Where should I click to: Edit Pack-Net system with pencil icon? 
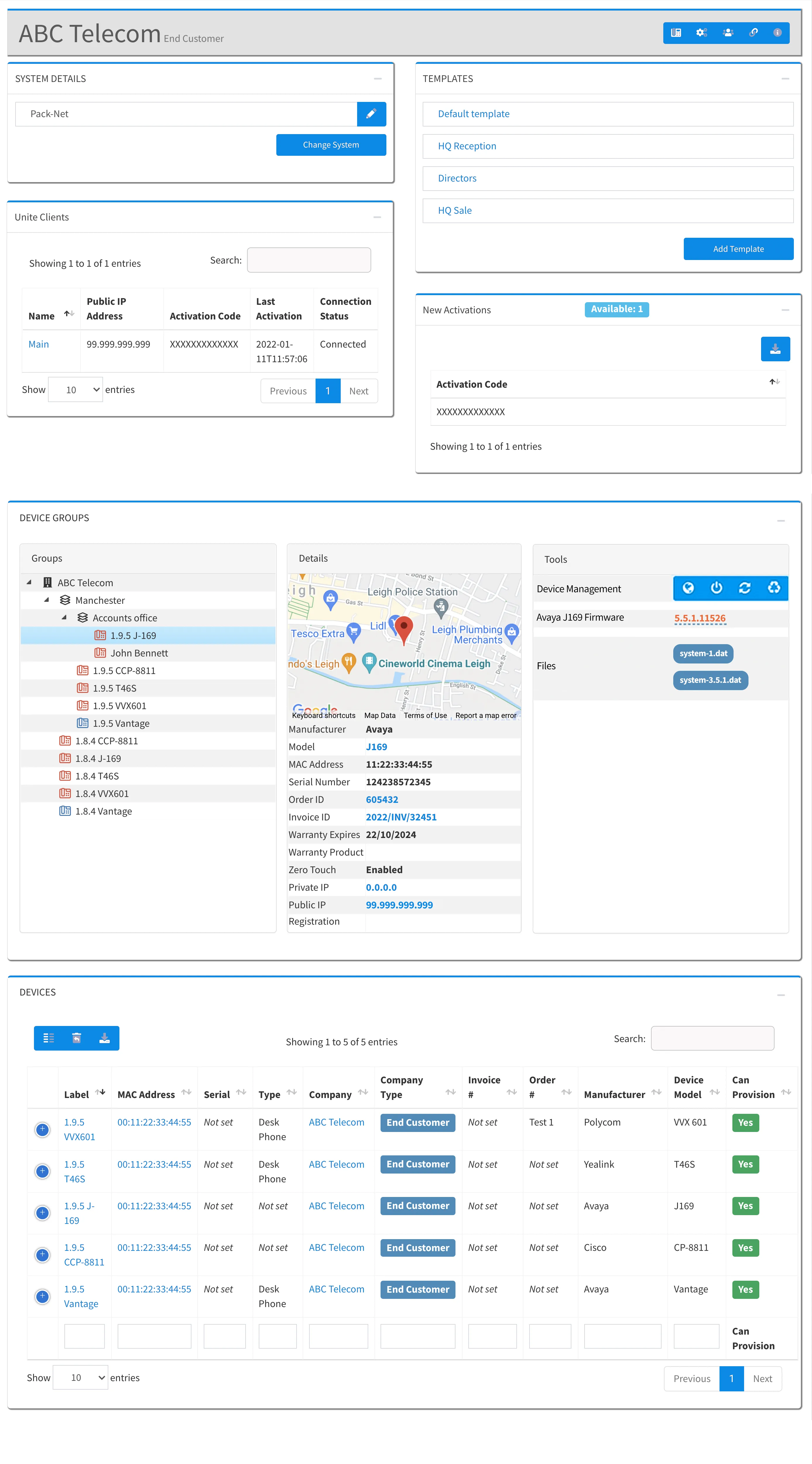coord(371,114)
